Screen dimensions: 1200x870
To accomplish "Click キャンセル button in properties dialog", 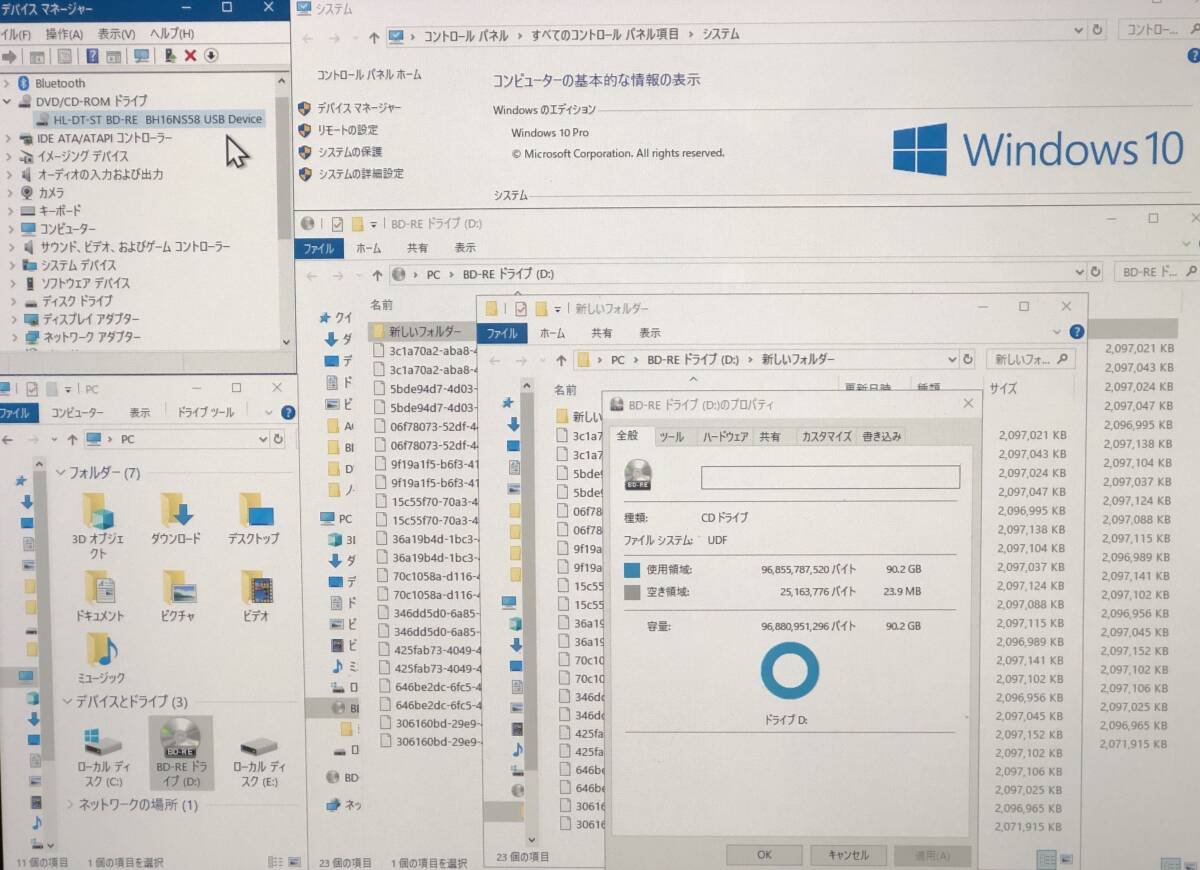I will (x=848, y=856).
